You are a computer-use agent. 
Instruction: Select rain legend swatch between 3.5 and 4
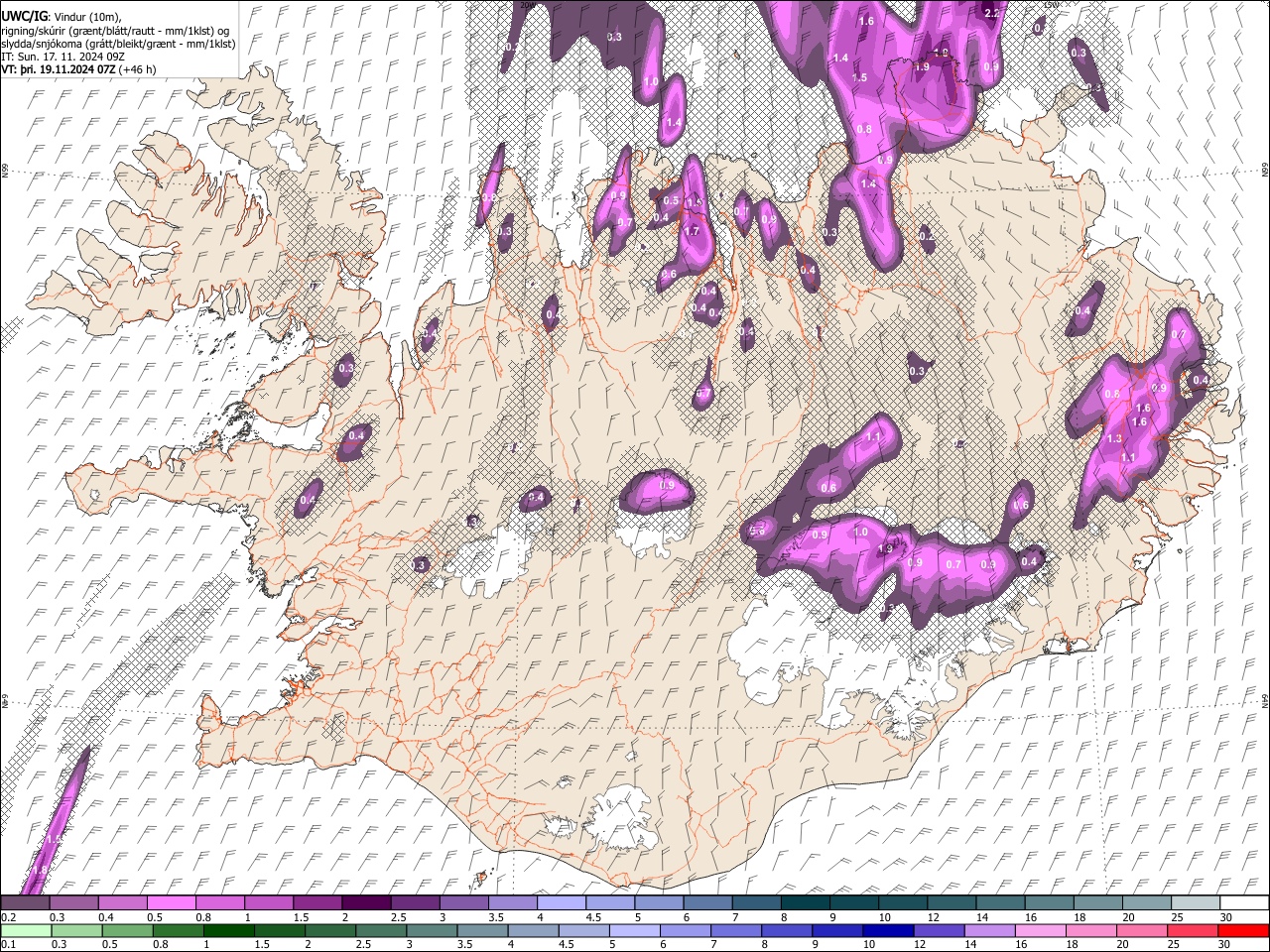click(x=482, y=930)
